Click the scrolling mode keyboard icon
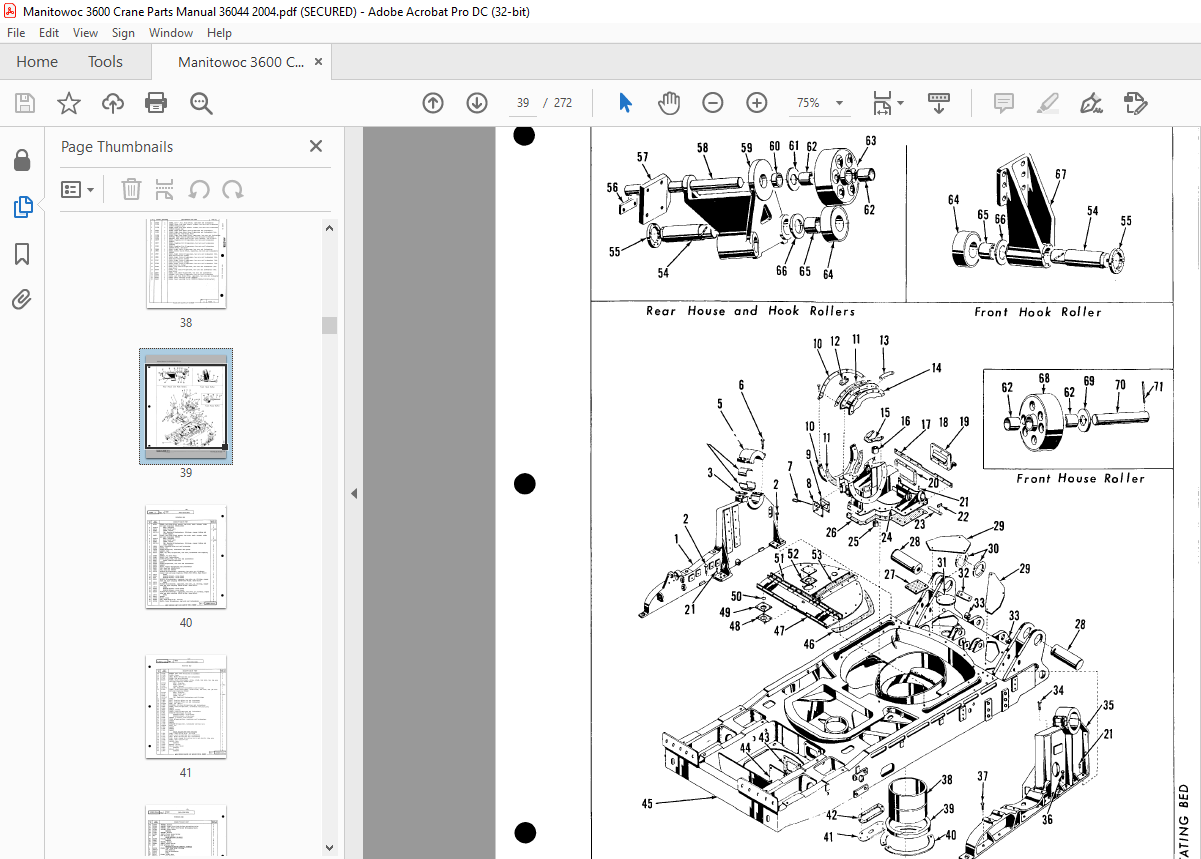Screen dimensions: 1201x859 click(x=939, y=103)
